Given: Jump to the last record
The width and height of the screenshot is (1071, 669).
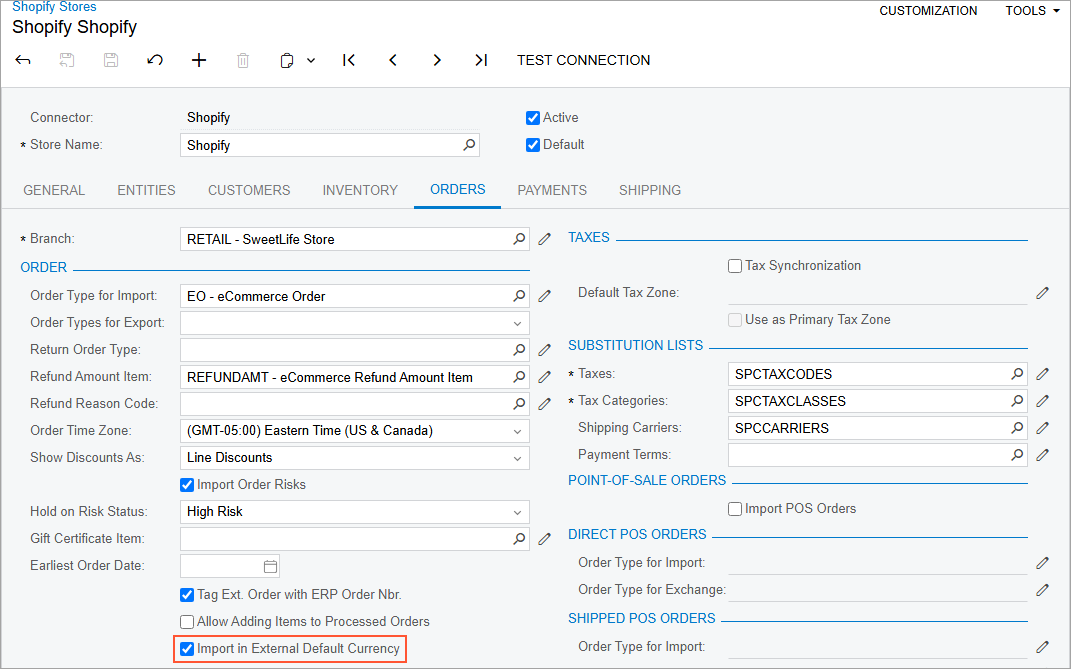Looking at the screenshot, I should pyautogui.click(x=481, y=60).
